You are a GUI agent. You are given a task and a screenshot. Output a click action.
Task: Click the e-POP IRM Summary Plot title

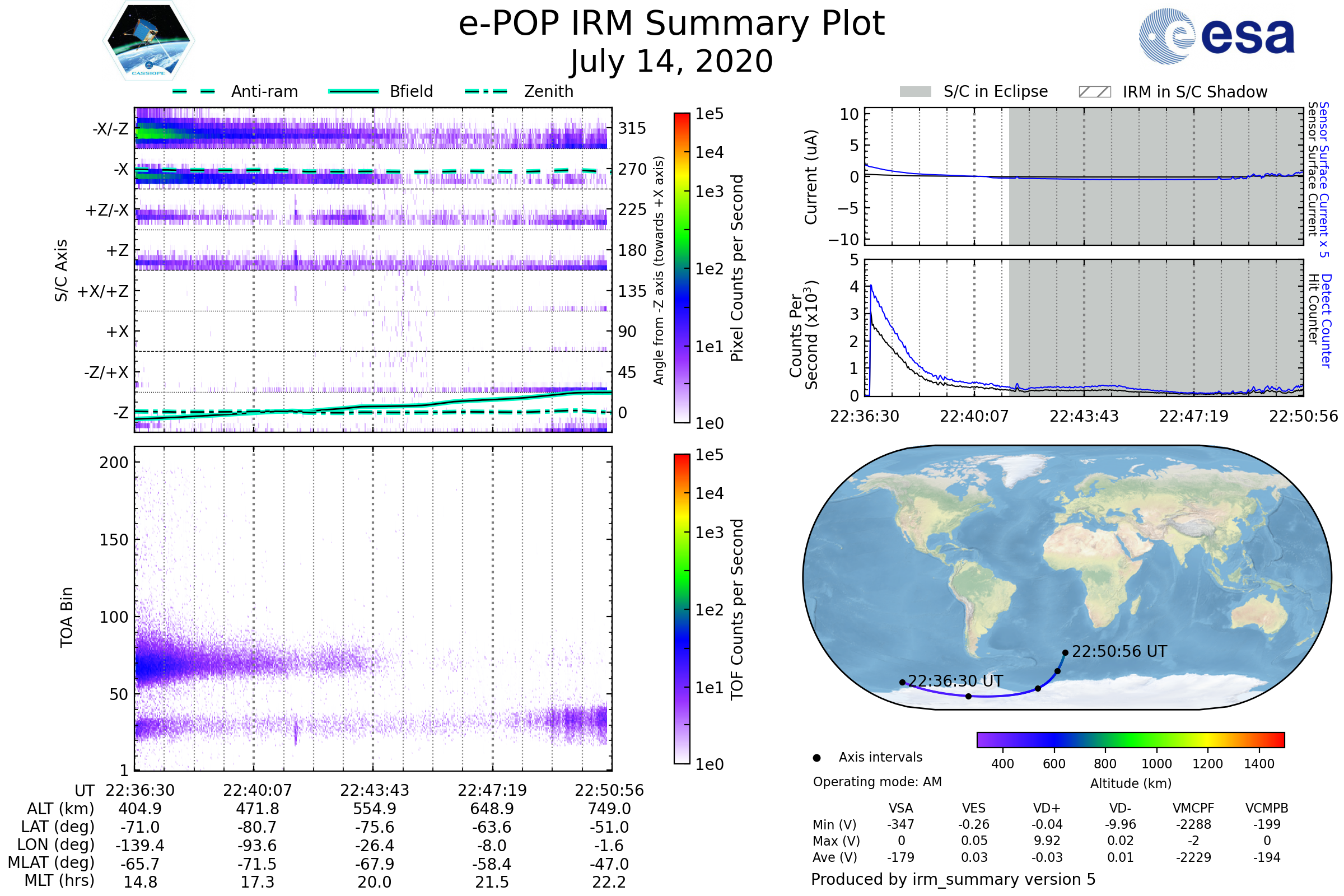click(671, 24)
